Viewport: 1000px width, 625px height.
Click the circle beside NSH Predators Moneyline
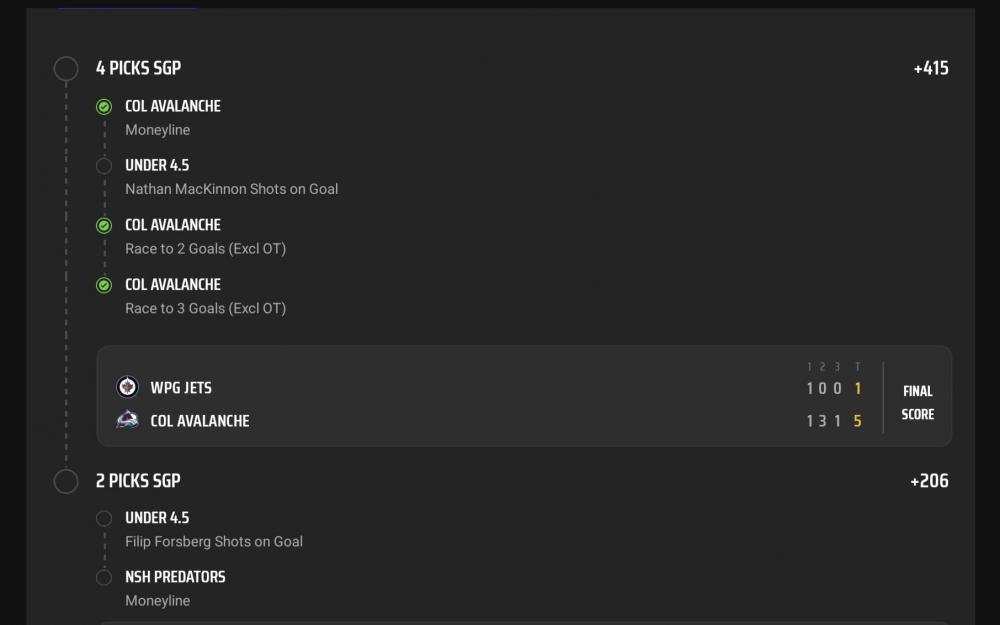104,577
